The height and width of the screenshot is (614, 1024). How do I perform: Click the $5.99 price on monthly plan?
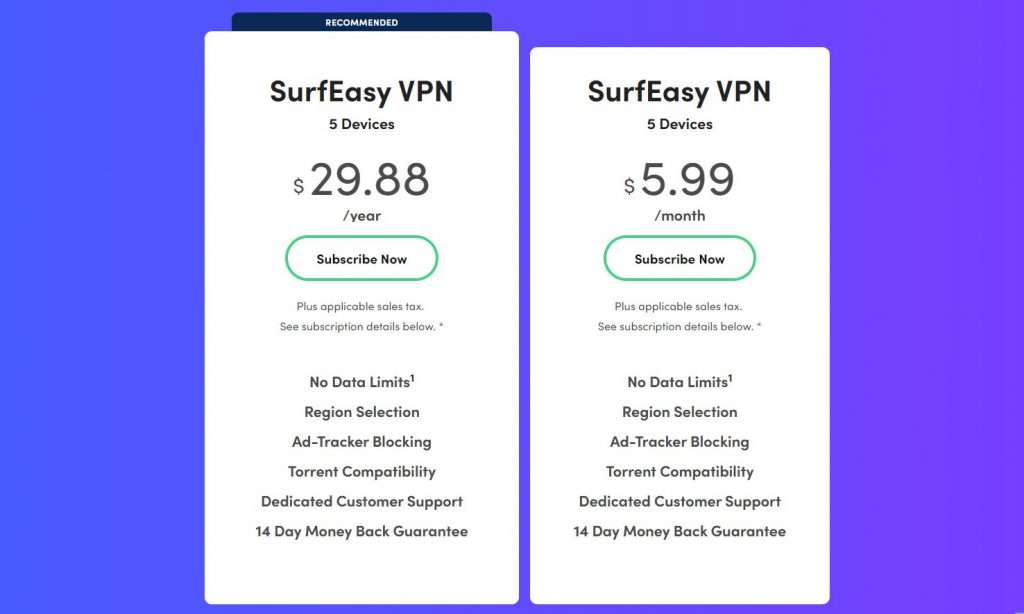[679, 180]
